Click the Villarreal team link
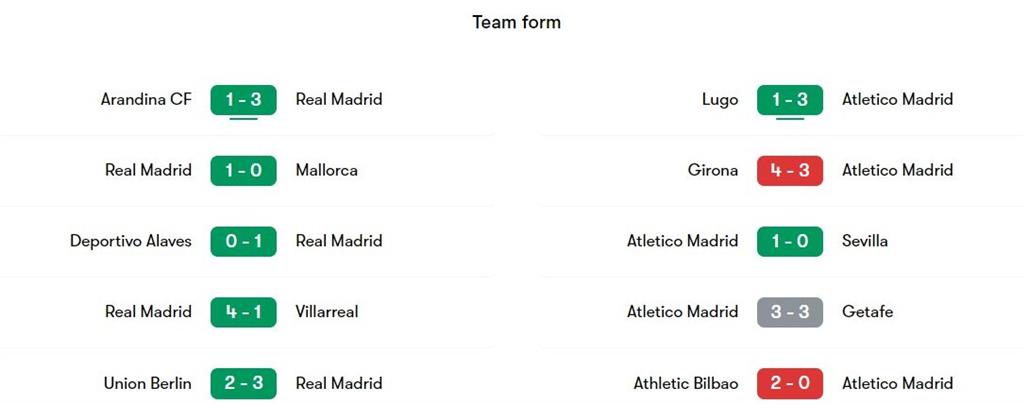Screen dimensions: 1024x404 [327, 312]
